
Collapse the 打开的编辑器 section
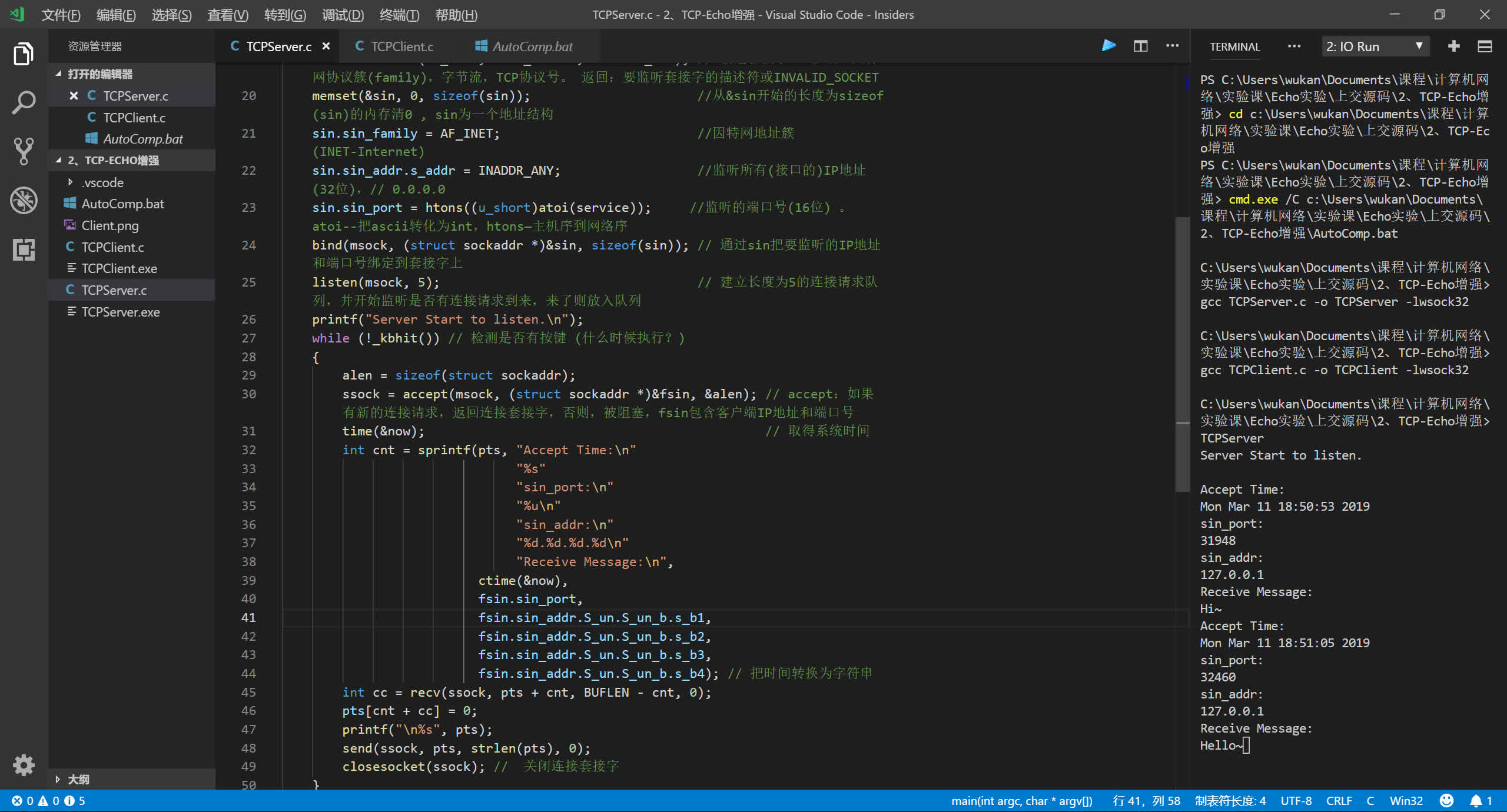click(99, 74)
